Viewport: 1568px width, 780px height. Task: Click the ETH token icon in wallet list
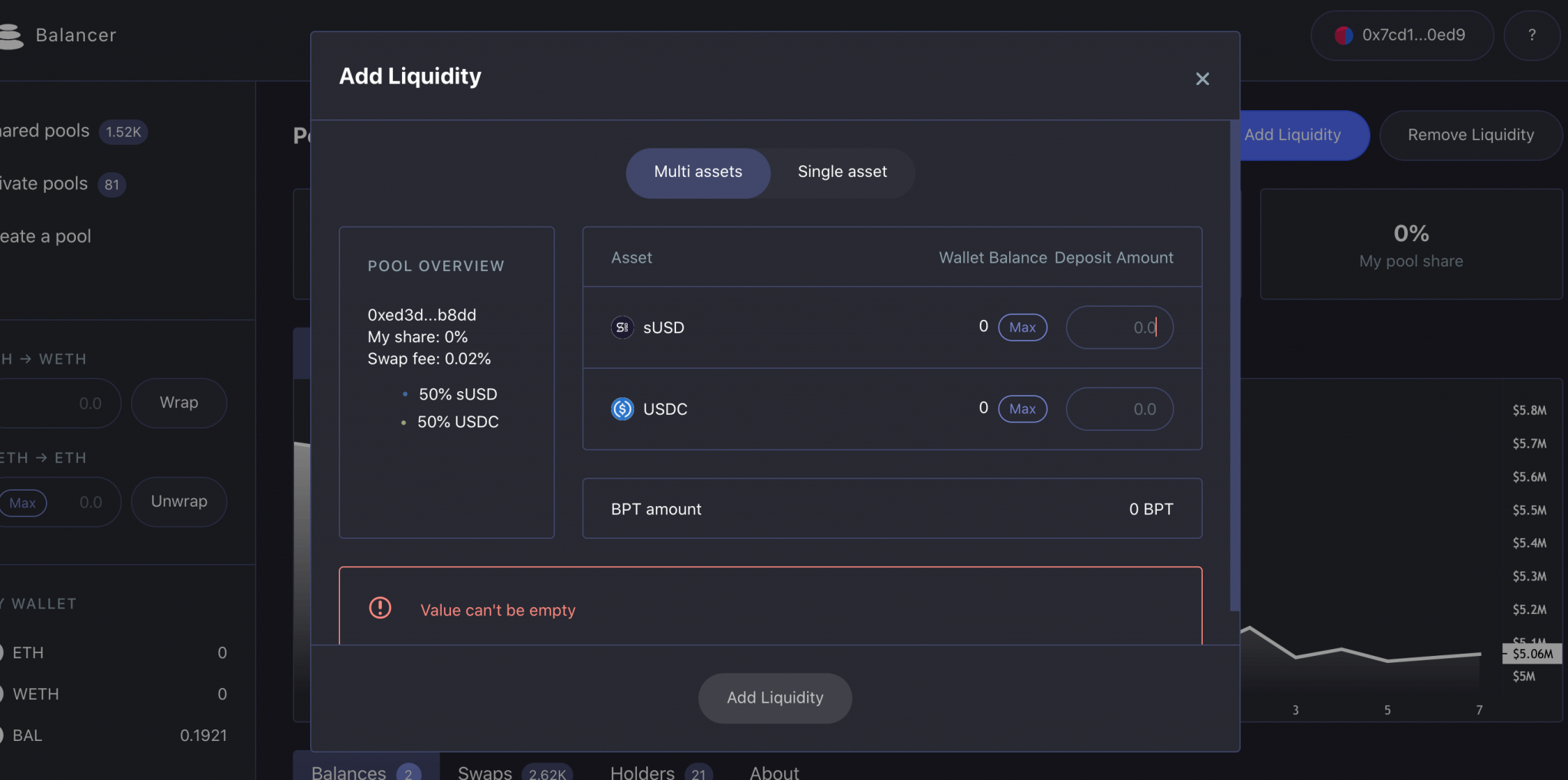click(3, 652)
